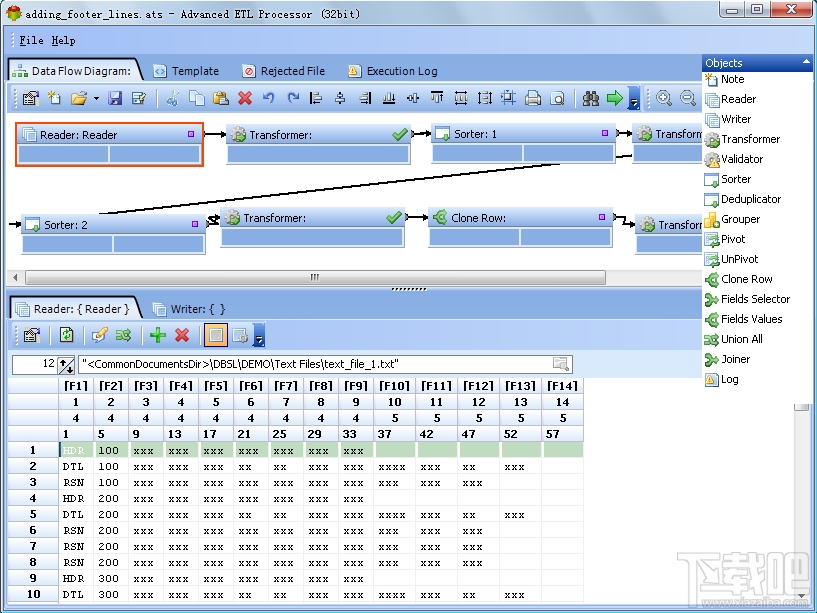The width and height of the screenshot is (817, 613).
Task: Switch to Writer: { } tab
Action: tap(189, 309)
